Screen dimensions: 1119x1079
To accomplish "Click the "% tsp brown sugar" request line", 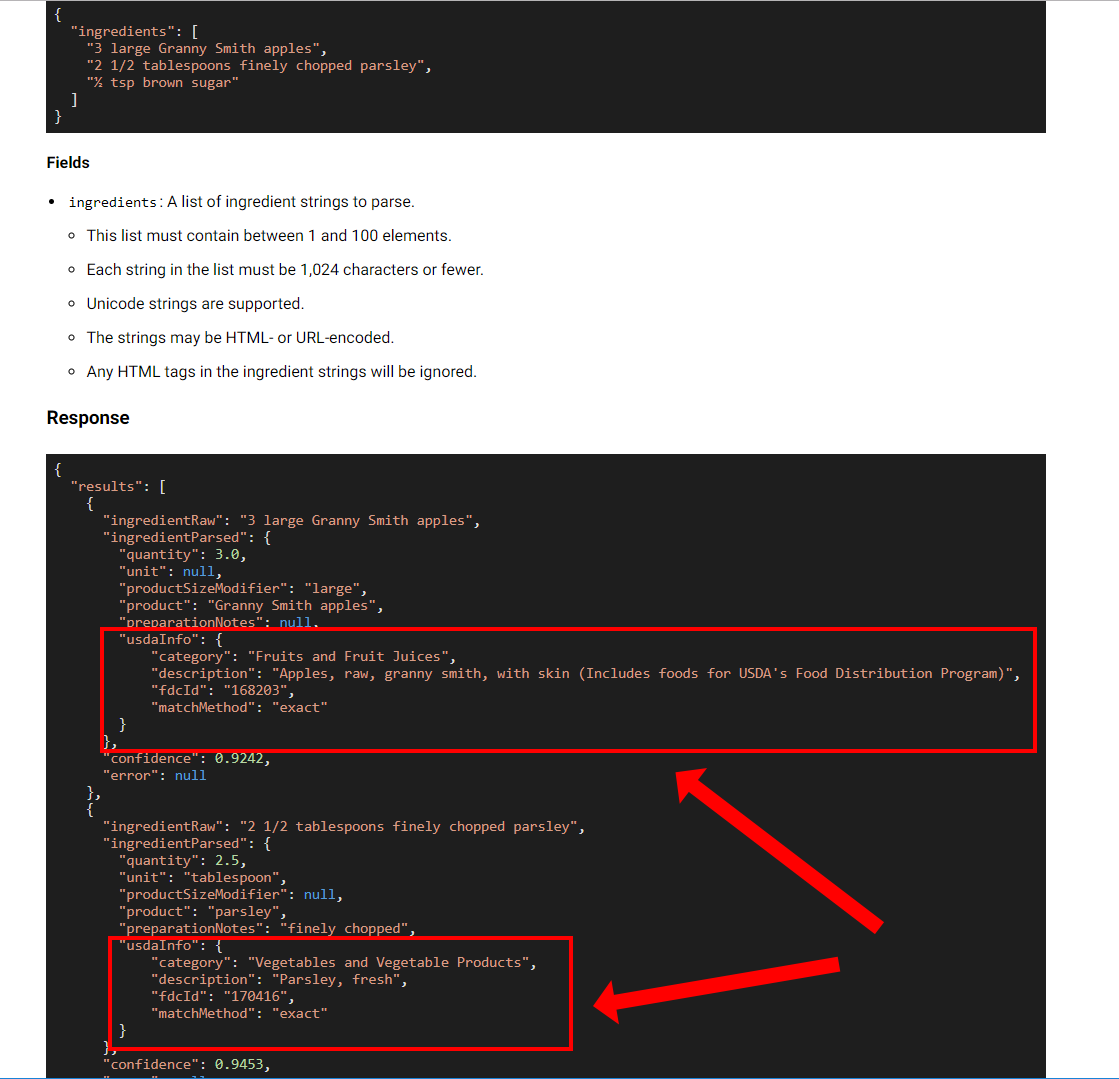I will [x=163, y=83].
